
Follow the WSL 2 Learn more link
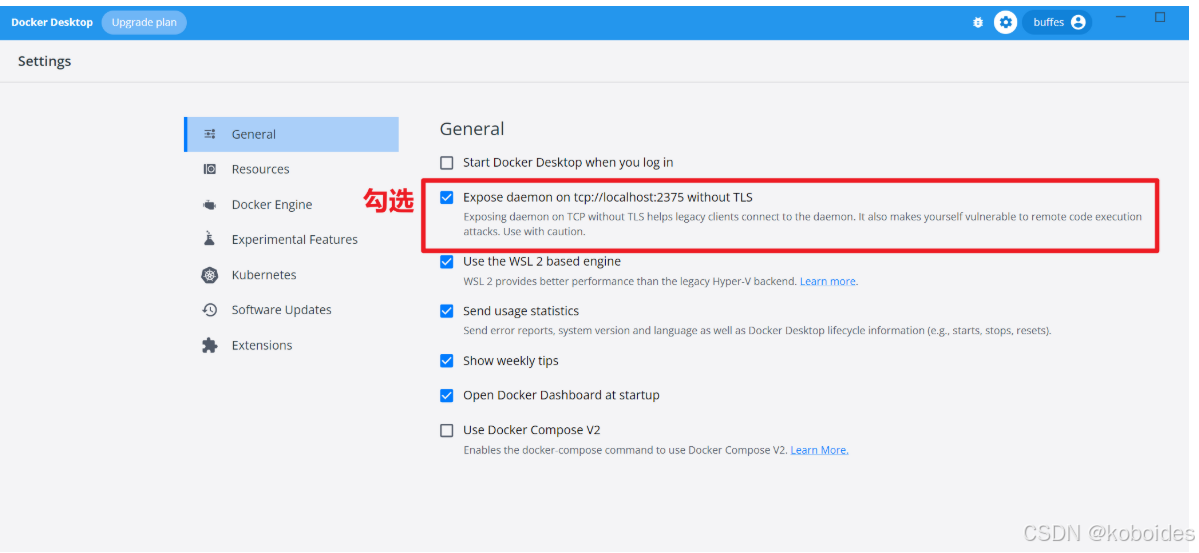[x=827, y=281]
